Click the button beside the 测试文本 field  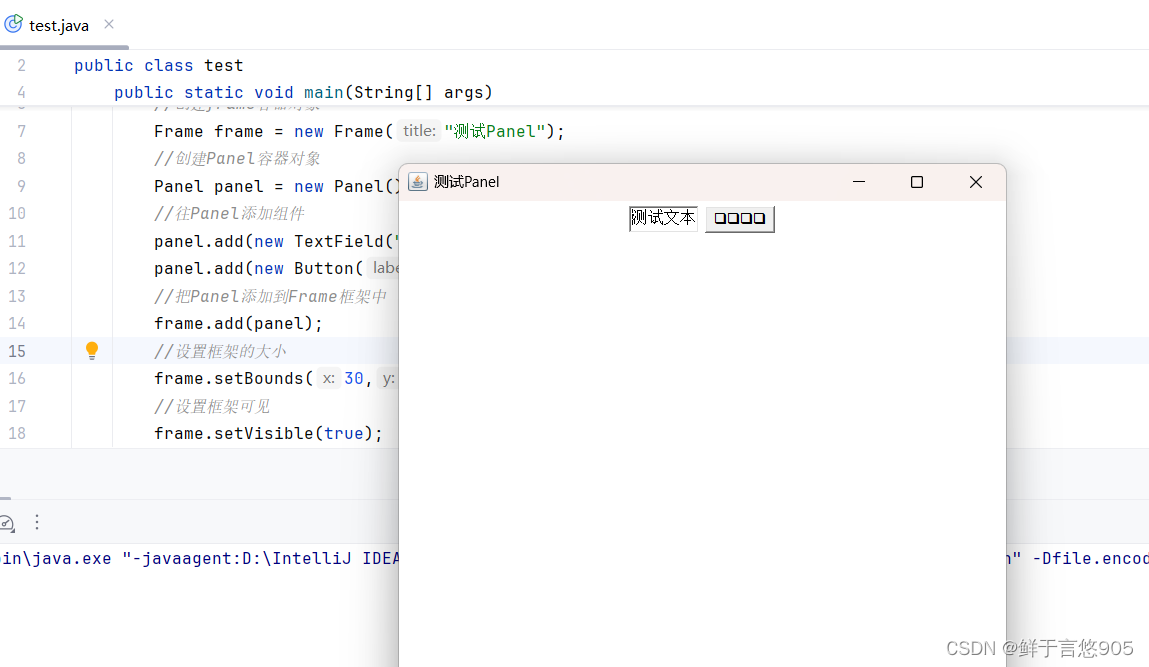click(739, 218)
